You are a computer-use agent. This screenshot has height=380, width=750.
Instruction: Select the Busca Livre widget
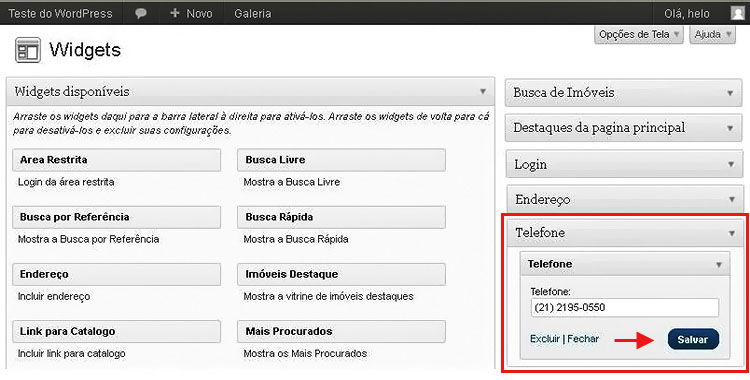342,160
